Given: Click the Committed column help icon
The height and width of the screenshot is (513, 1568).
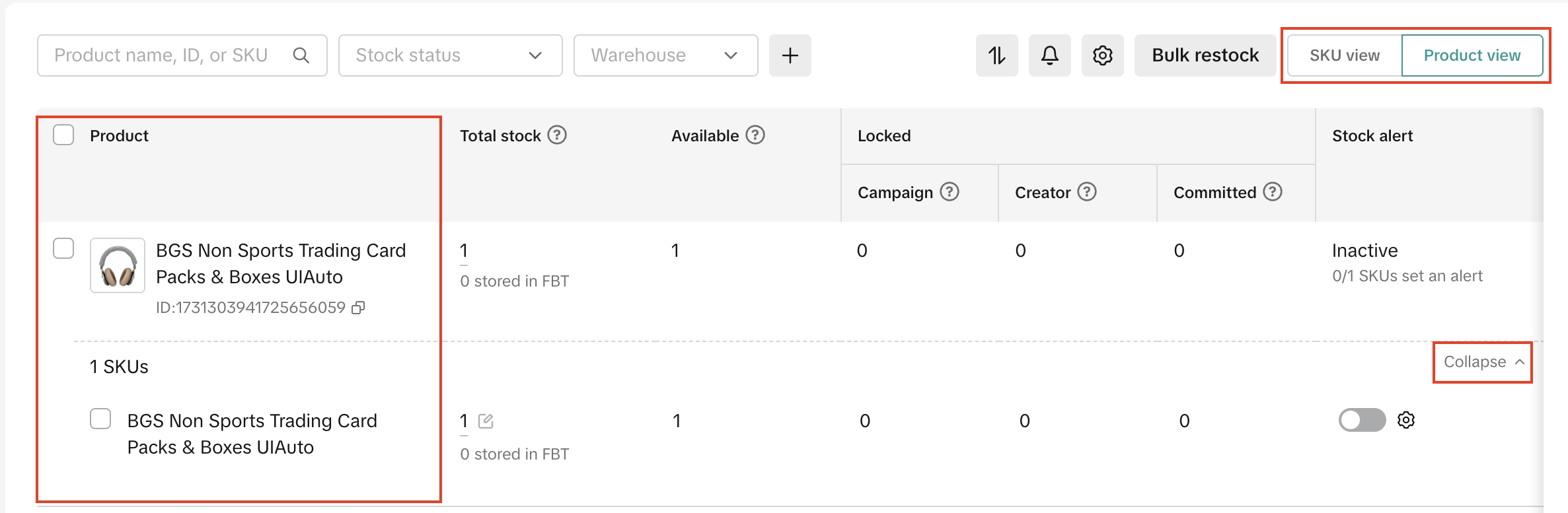Looking at the screenshot, I should 1273,192.
